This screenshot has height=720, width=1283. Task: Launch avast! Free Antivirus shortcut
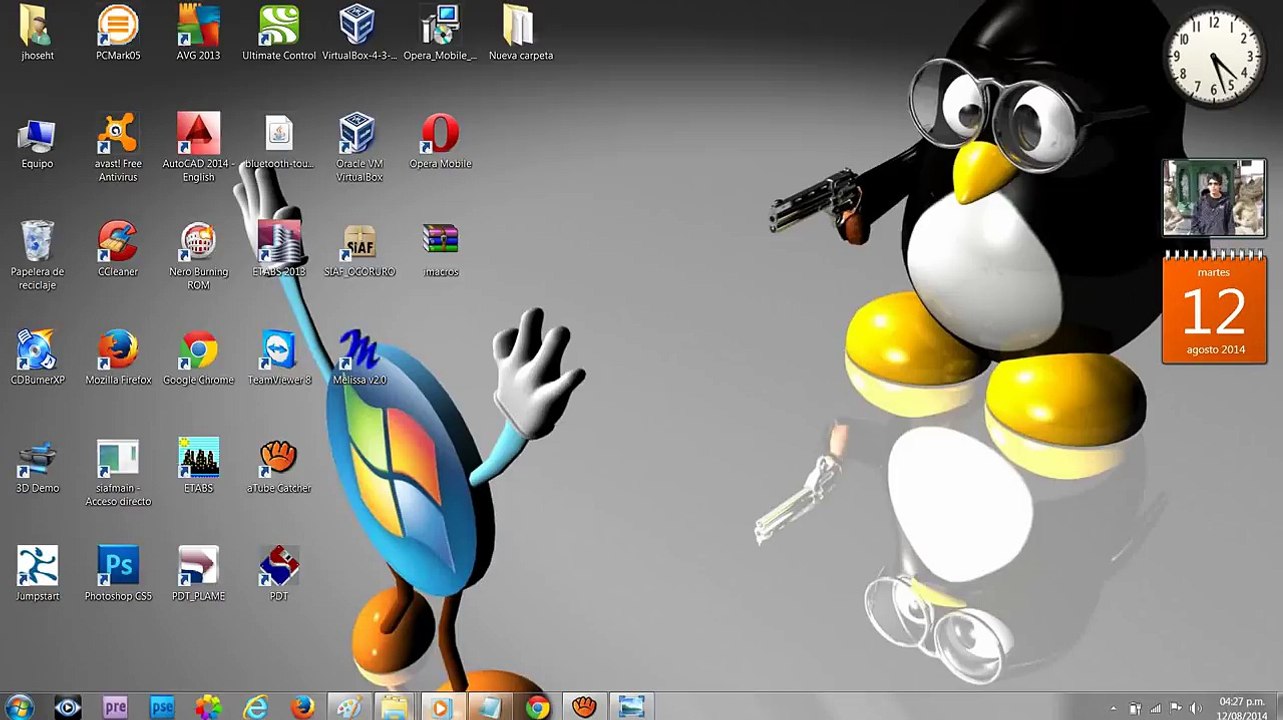(118, 148)
